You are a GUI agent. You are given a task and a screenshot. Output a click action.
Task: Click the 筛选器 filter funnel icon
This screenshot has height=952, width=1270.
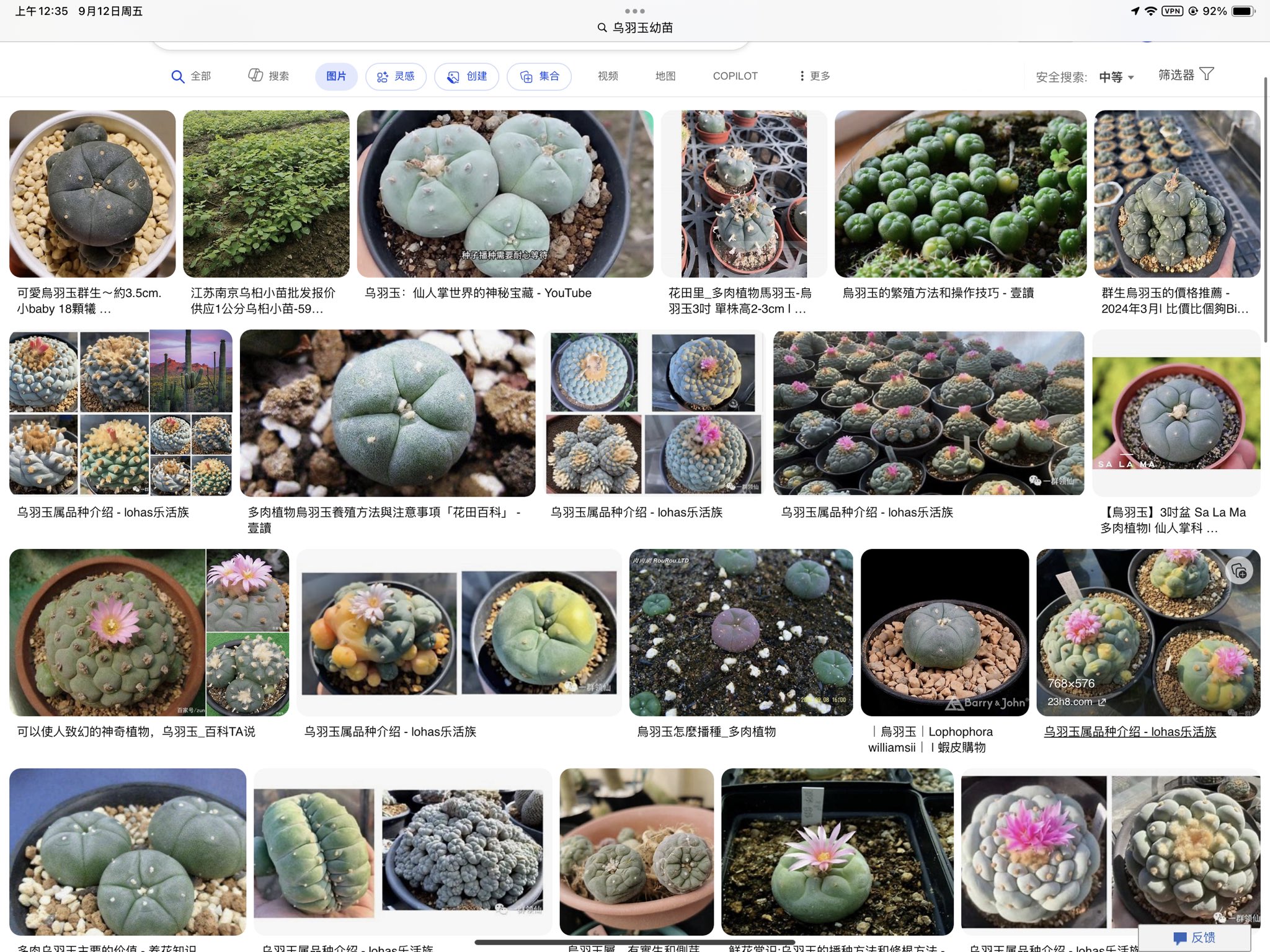(x=1206, y=74)
